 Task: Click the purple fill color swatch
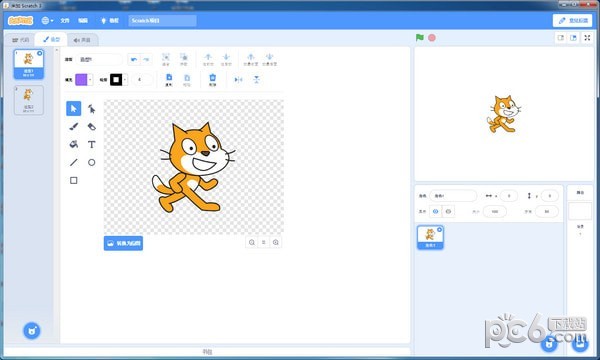point(81,80)
